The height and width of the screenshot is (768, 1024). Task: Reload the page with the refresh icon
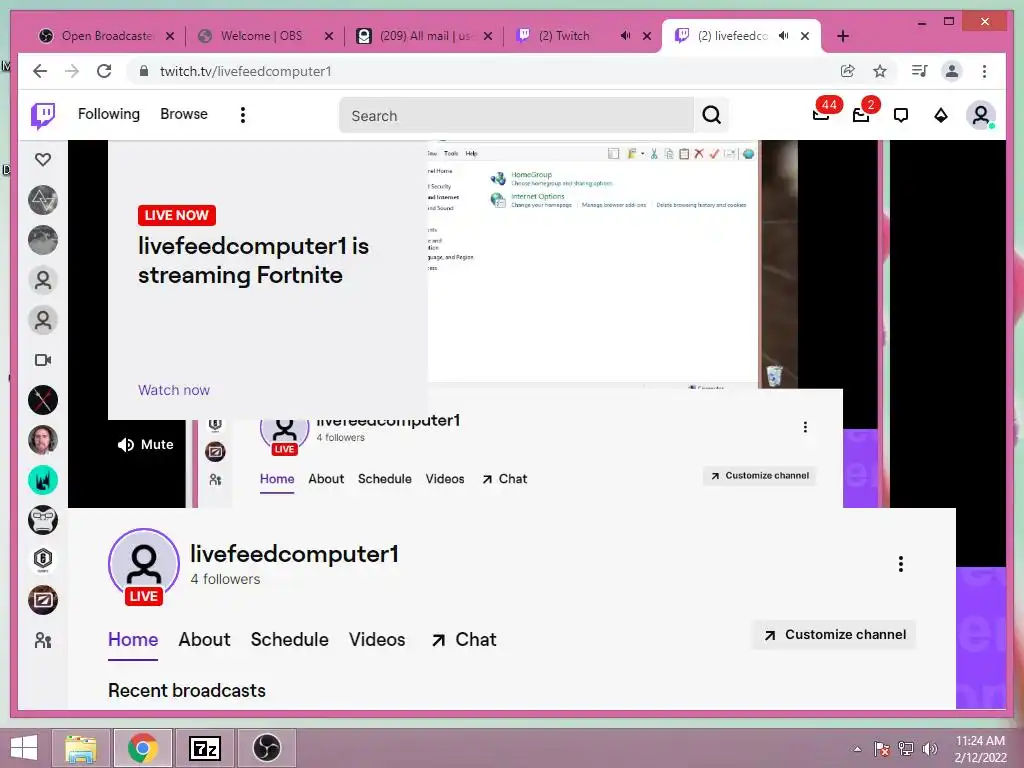coord(104,71)
